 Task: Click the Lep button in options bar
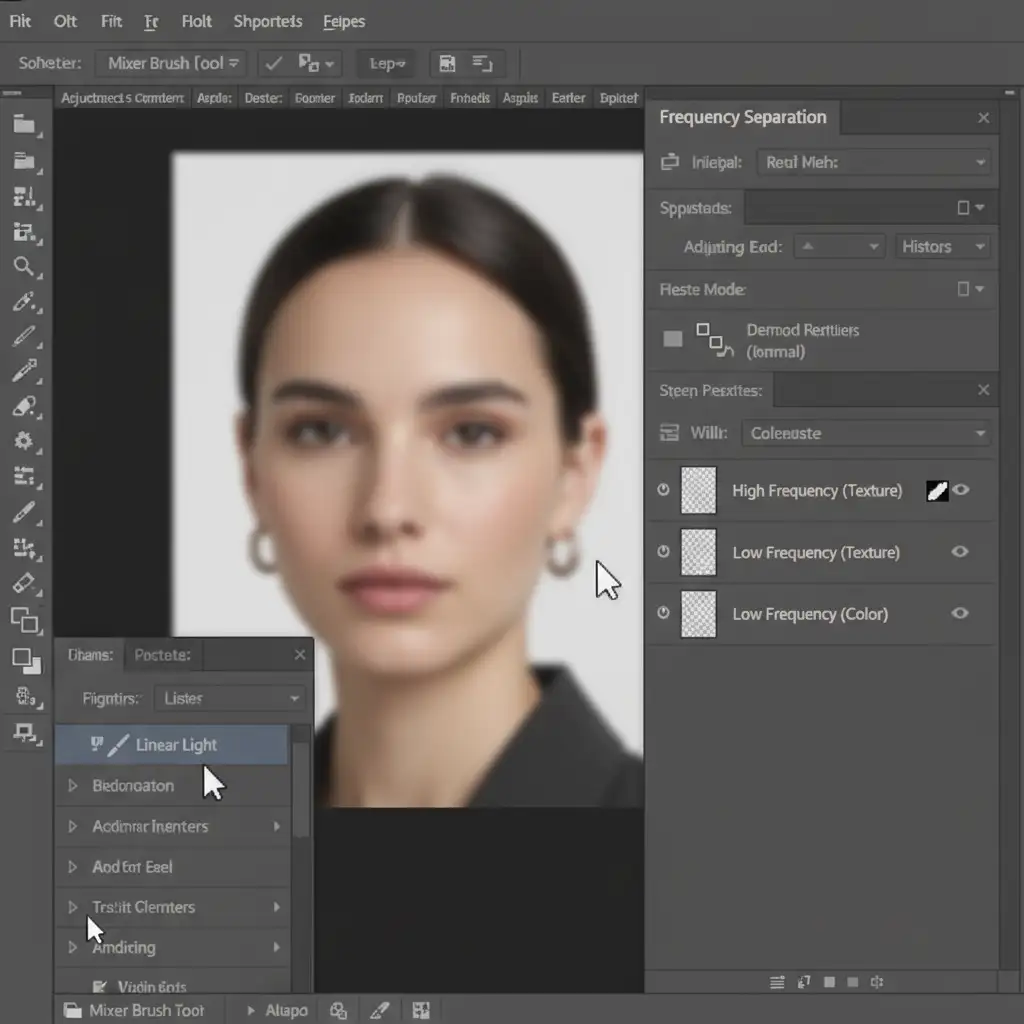387,64
